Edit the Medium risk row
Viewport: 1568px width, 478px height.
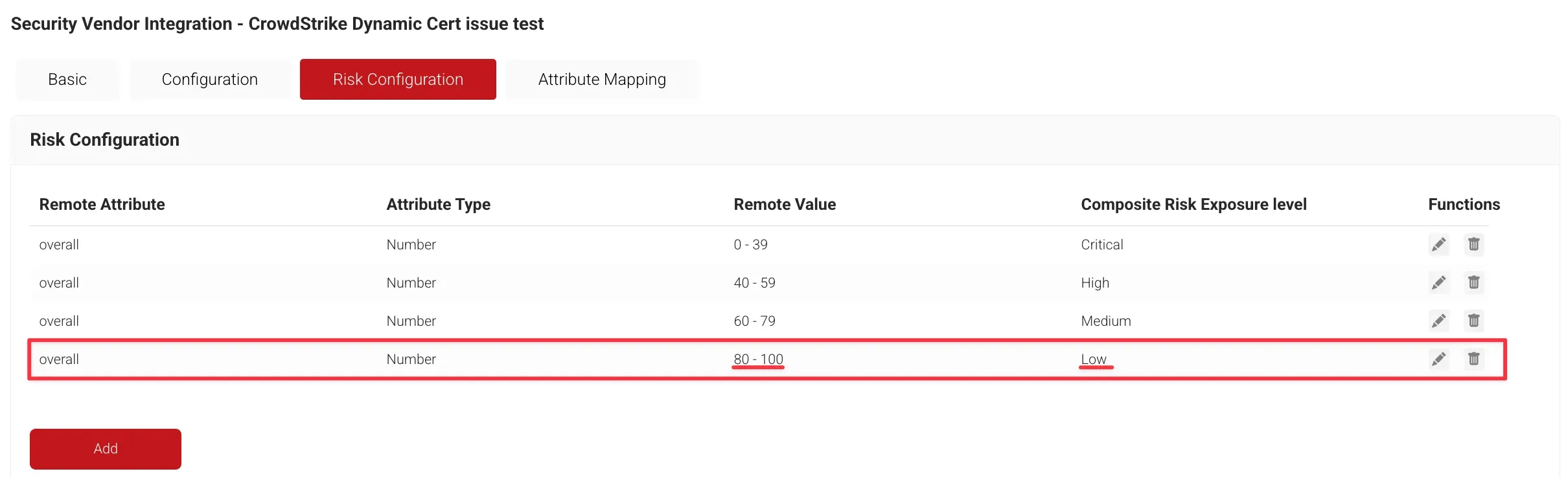(x=1438, y=321)
